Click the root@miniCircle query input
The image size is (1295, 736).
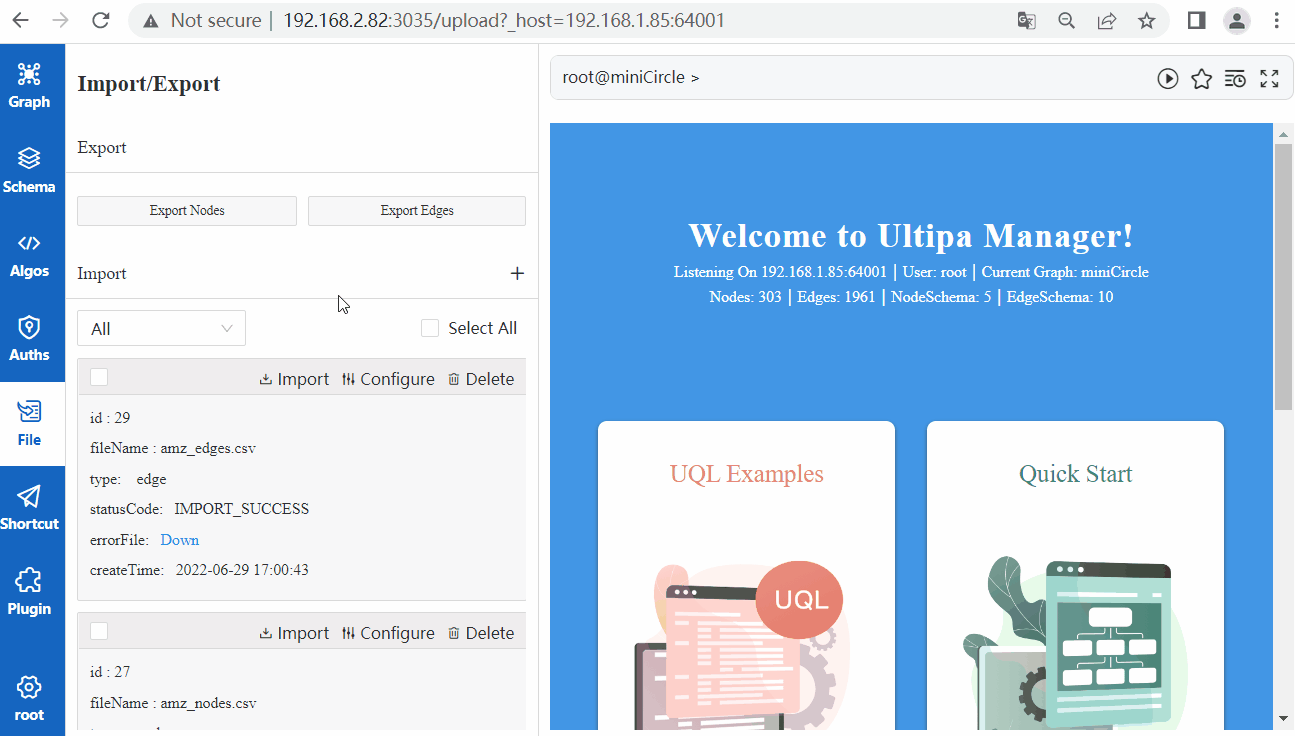click(x=850, y=78)
